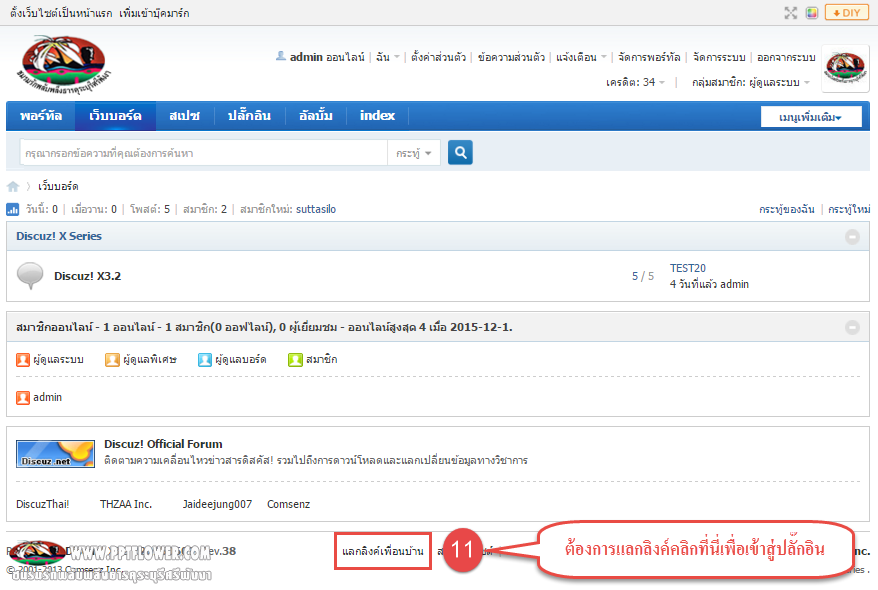The height and width of the screenshot is (590, 878).
Task: Open the index tab
Action: [377, 116]
